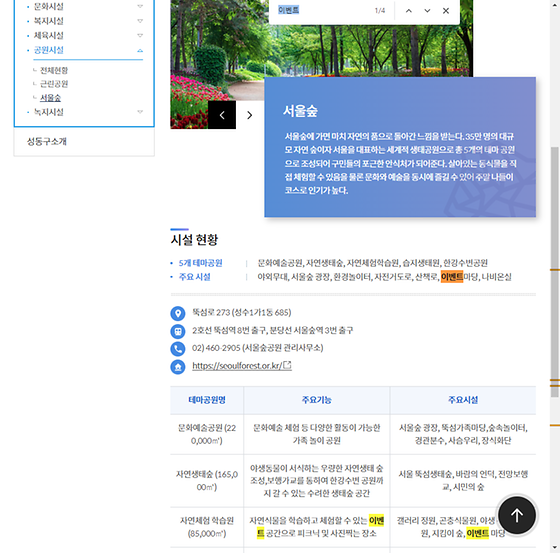
Task: Open the 전체현황 submenu item
Action: (54, 70)
